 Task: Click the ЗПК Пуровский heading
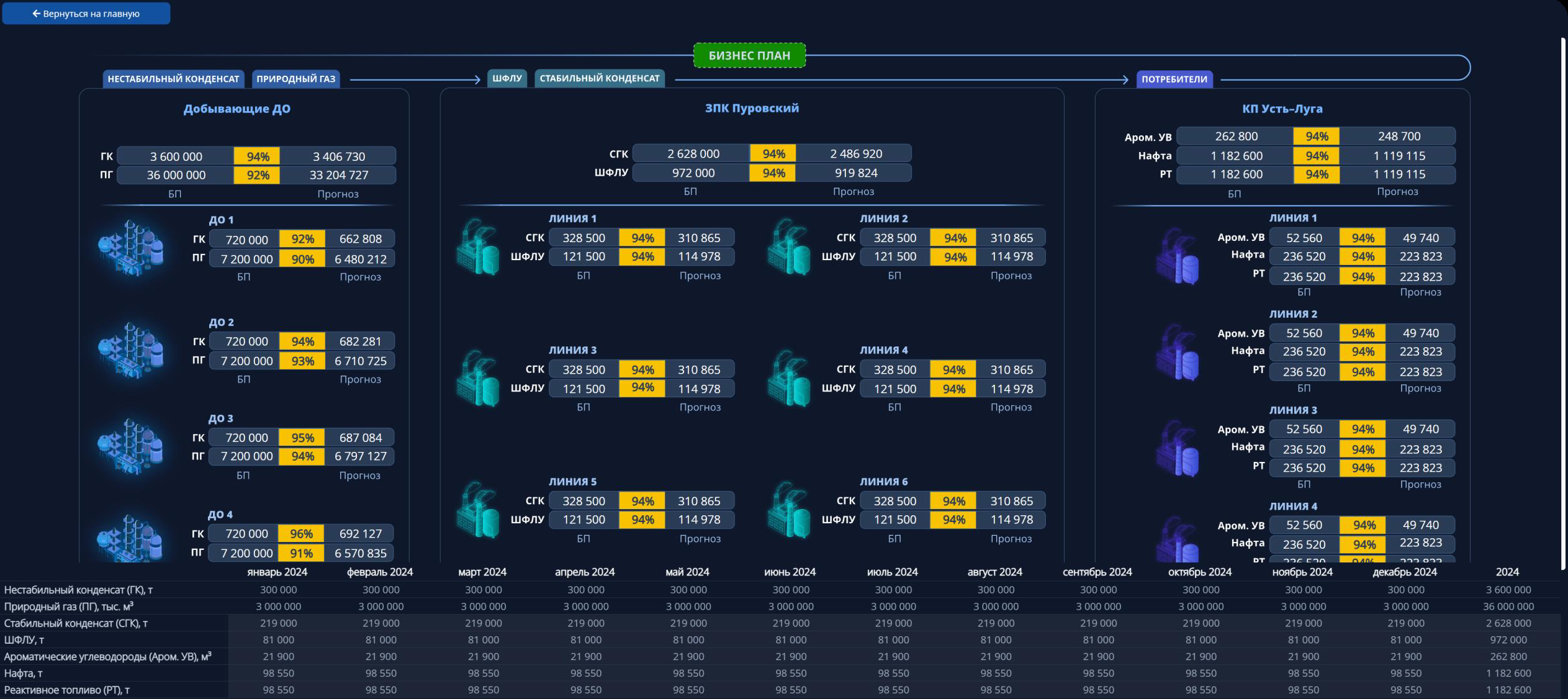[752, 108]
